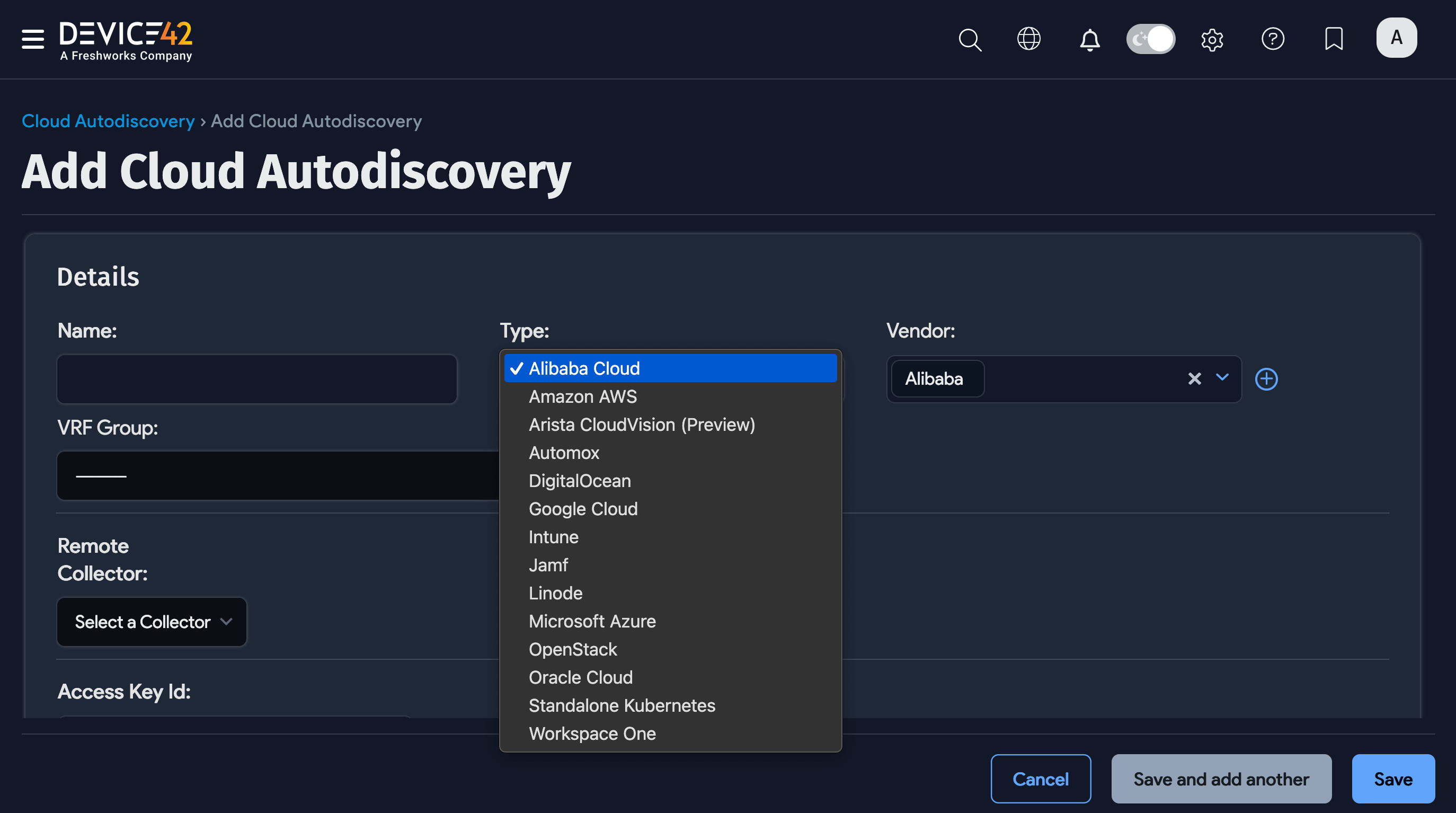Select Amazon AWS from the Type list
Image resolution: width=1456 pixels, height=813 pixels.
tap(583, 396)
